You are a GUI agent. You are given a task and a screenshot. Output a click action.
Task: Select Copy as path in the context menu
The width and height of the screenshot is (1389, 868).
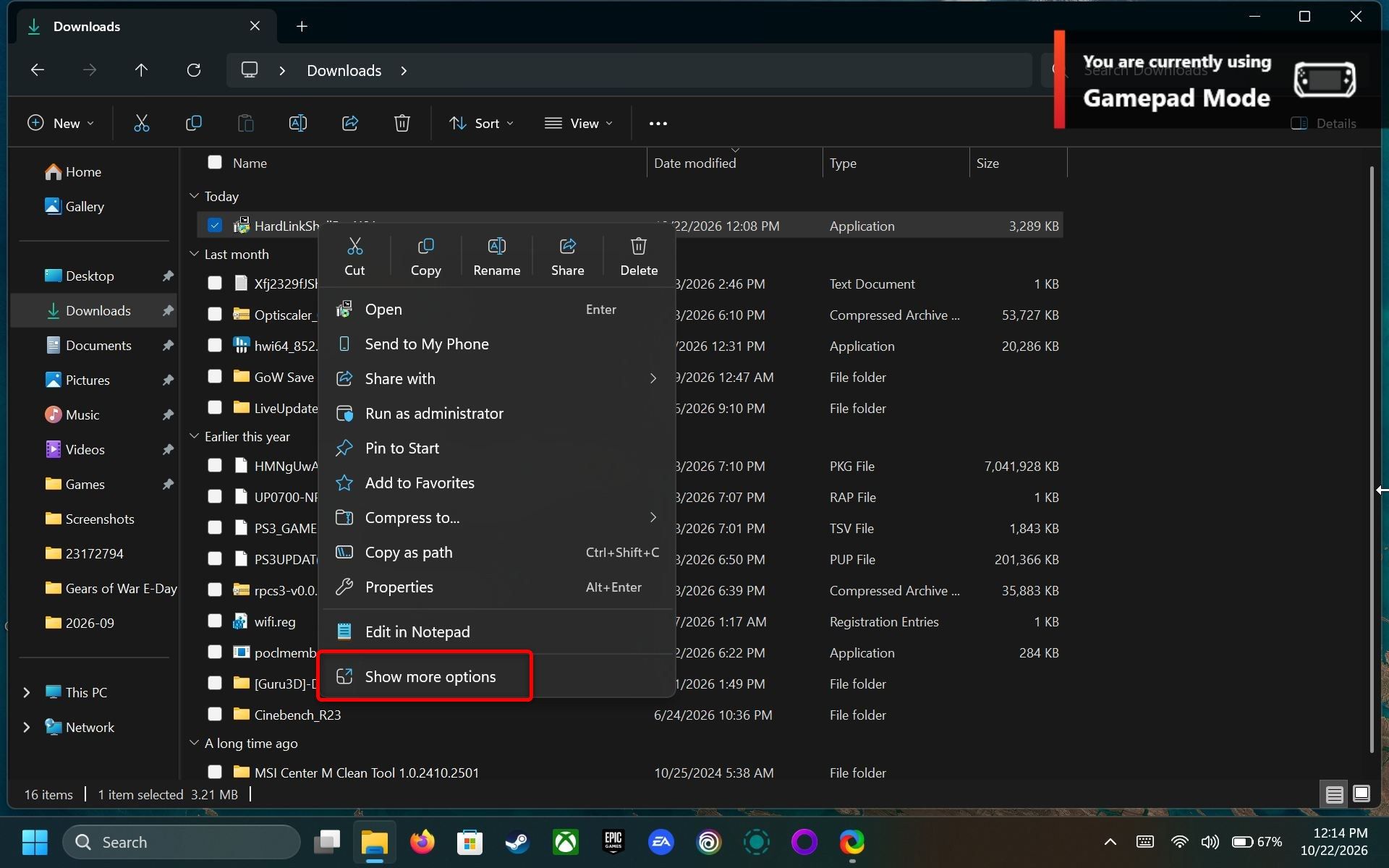[496, 552]
